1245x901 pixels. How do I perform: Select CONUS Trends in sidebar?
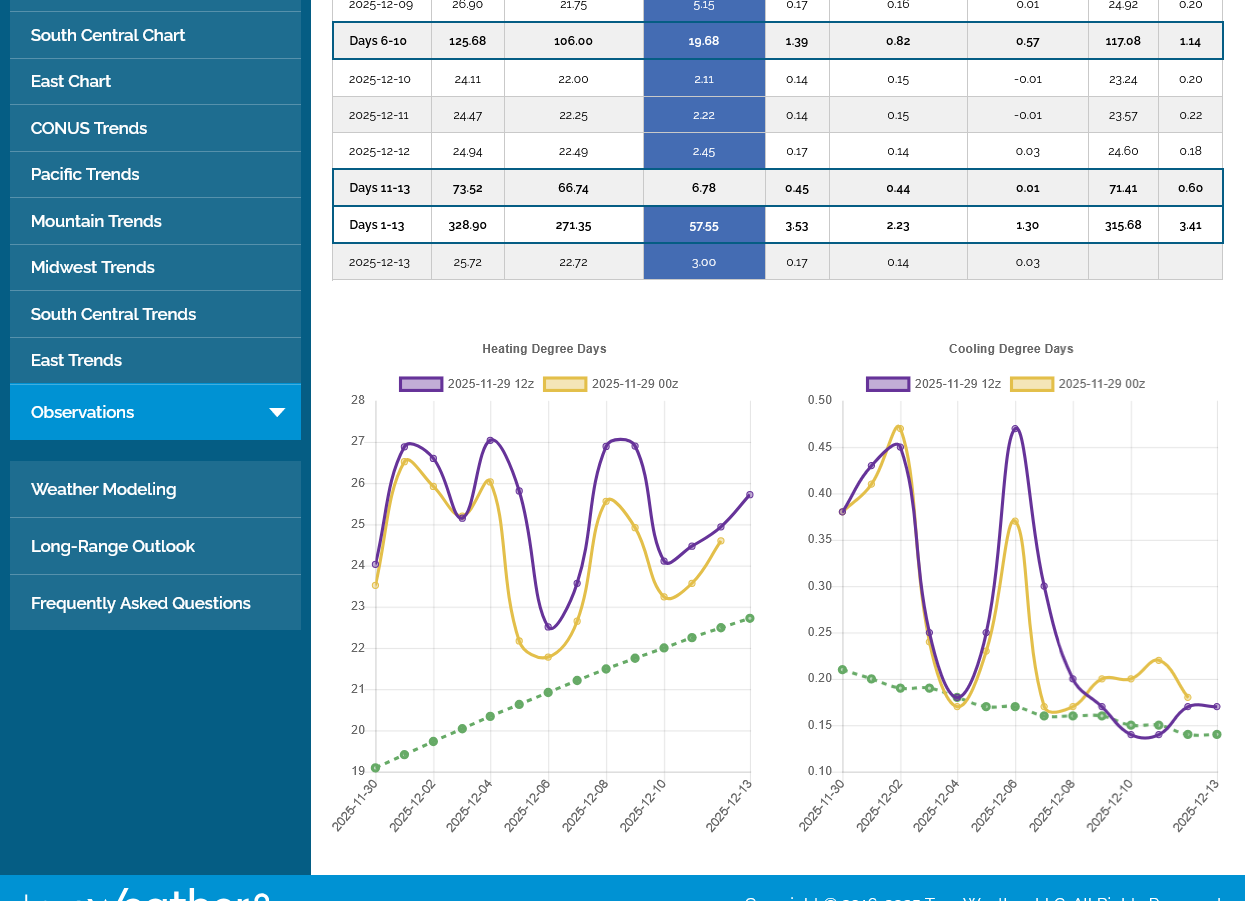pos(89,128)
